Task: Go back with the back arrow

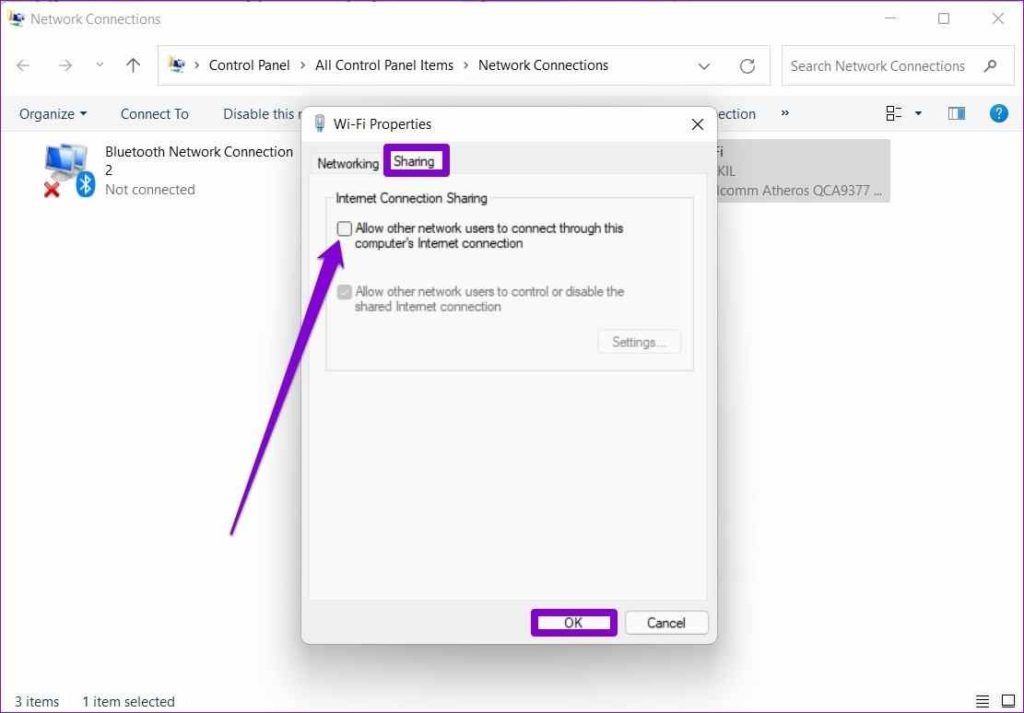Action: click(23, 65)
